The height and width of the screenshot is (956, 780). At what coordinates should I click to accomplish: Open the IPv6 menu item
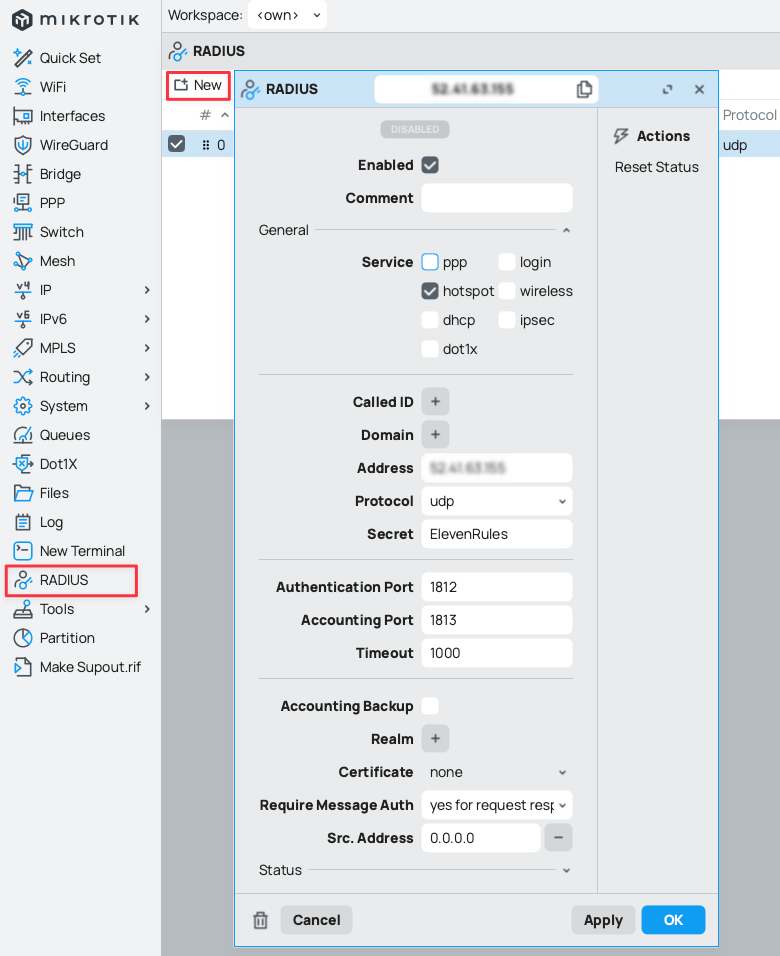(82, 319)
